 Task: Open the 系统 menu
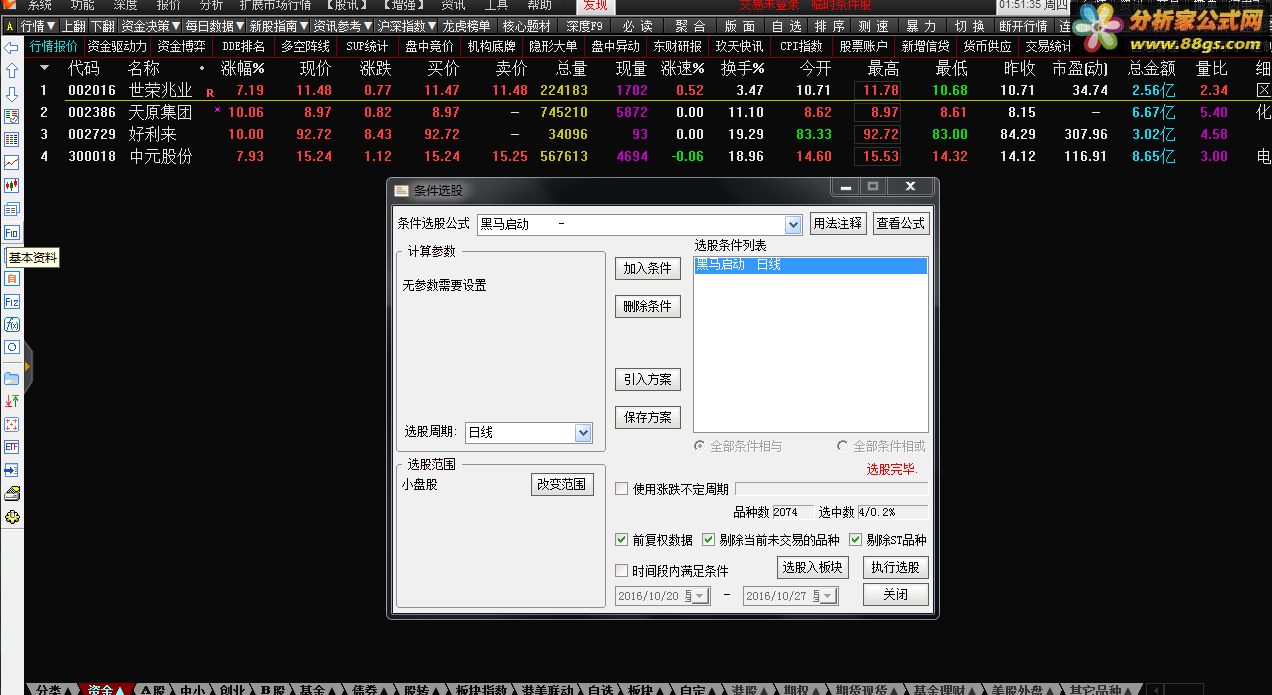[x=39, y=5]
